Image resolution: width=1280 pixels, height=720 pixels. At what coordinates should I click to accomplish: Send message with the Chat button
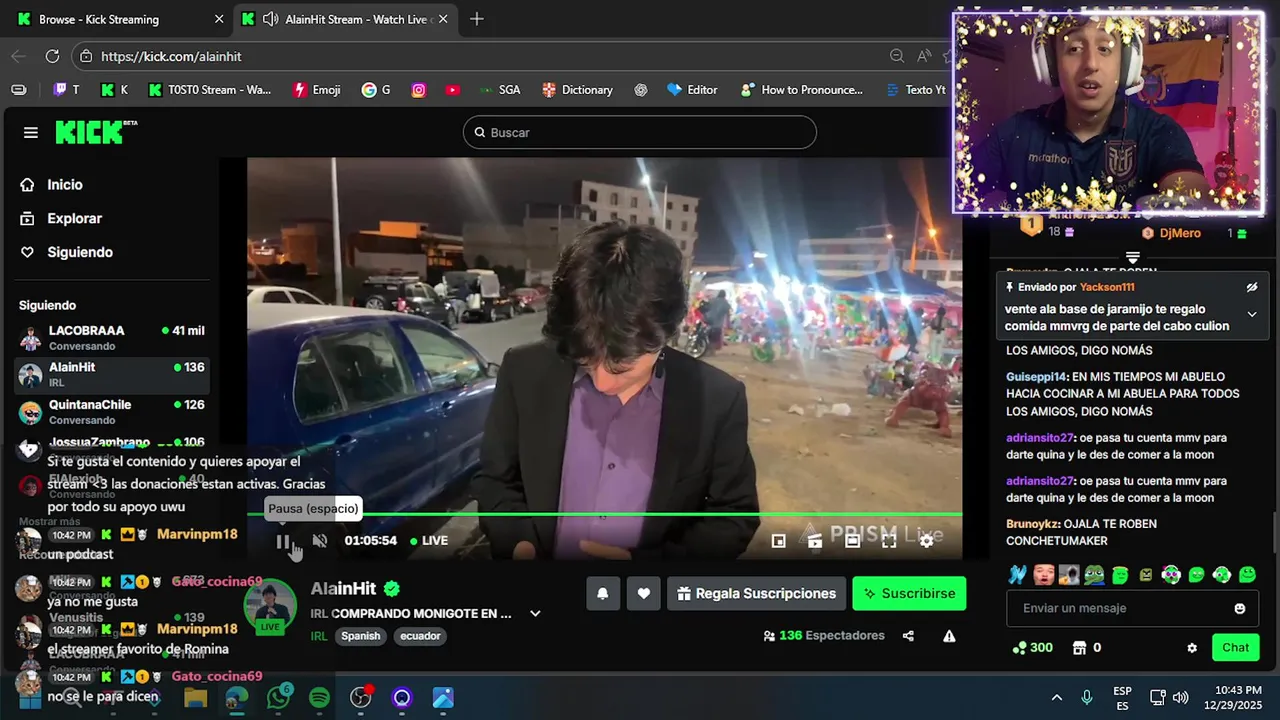click(x=1235, y=648)
